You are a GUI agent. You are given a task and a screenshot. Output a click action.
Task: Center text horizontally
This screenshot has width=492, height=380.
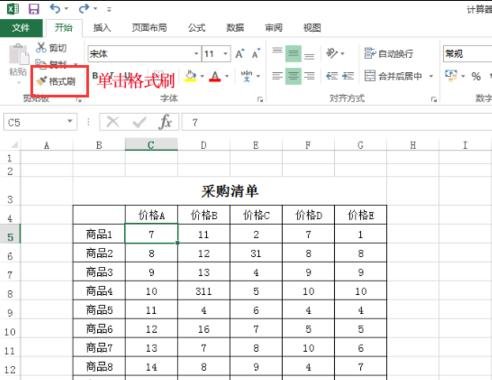click(x=293, y=76)
